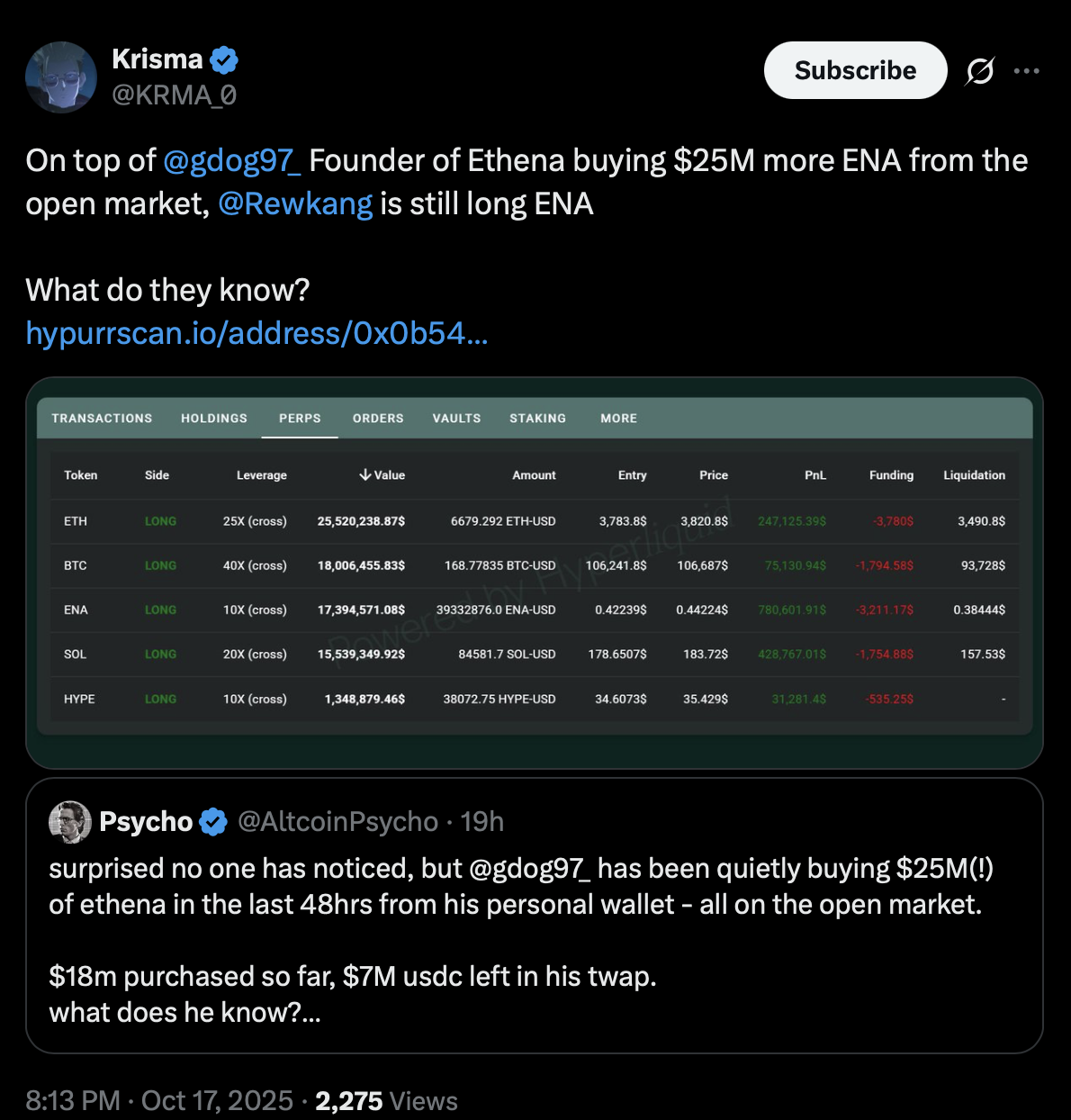Open the Orders tab
The width and height of the screenshot is (1071, 1120).
pos(378,419)
